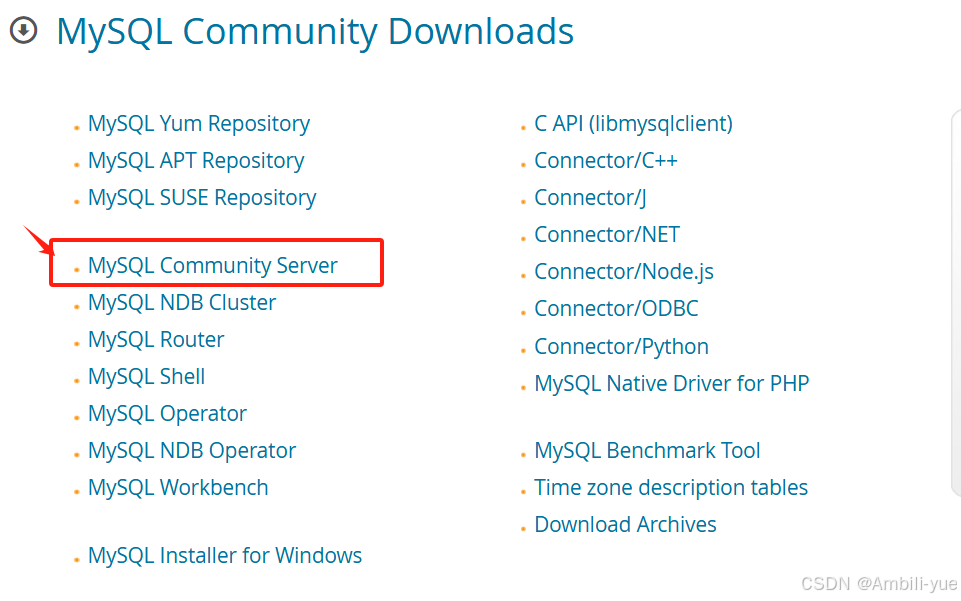Go to MySQL Community Server downloads
Screen dimensions: 961x601
coord(213,266)
